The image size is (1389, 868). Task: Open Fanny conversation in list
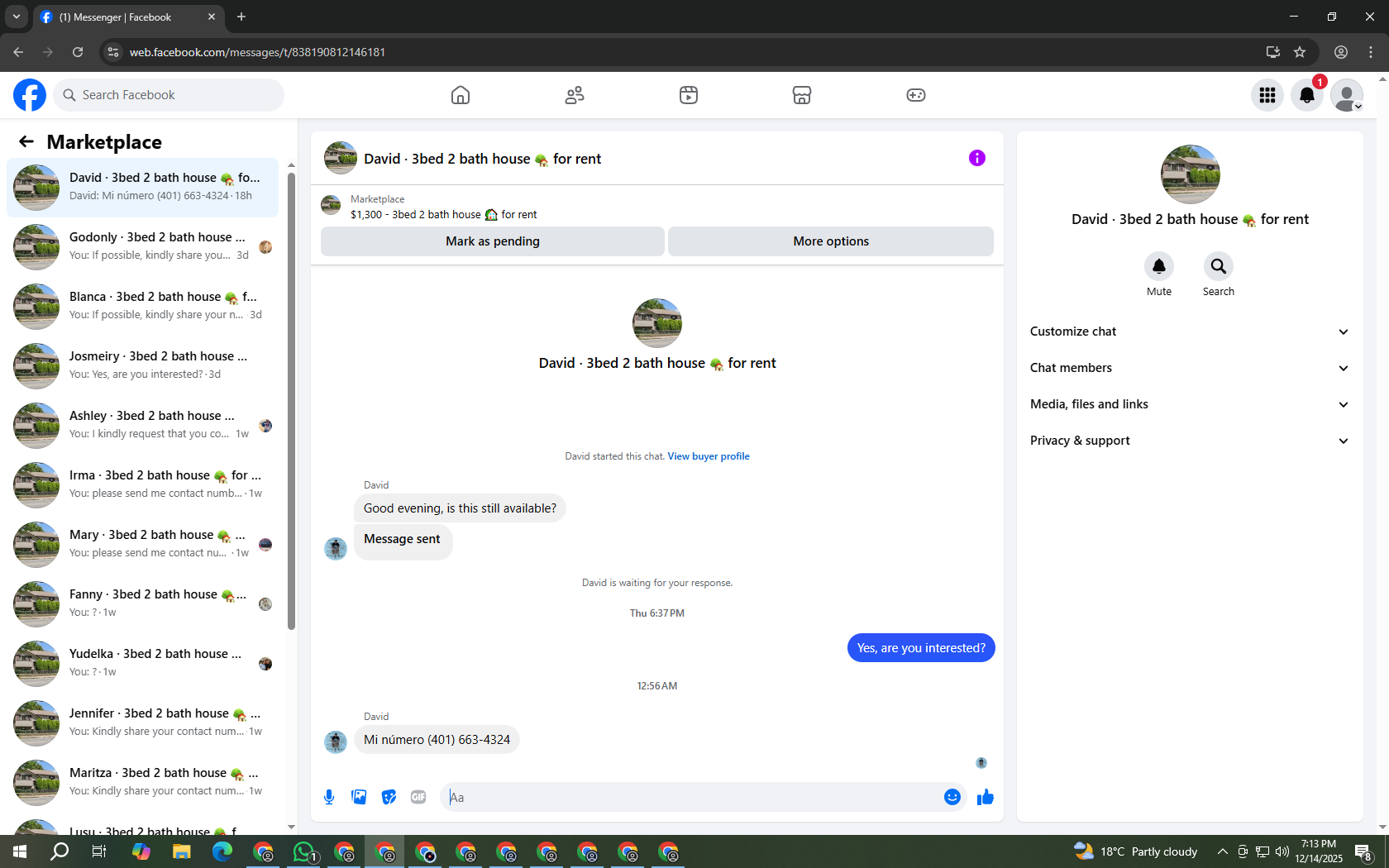[x=142, y=604]
